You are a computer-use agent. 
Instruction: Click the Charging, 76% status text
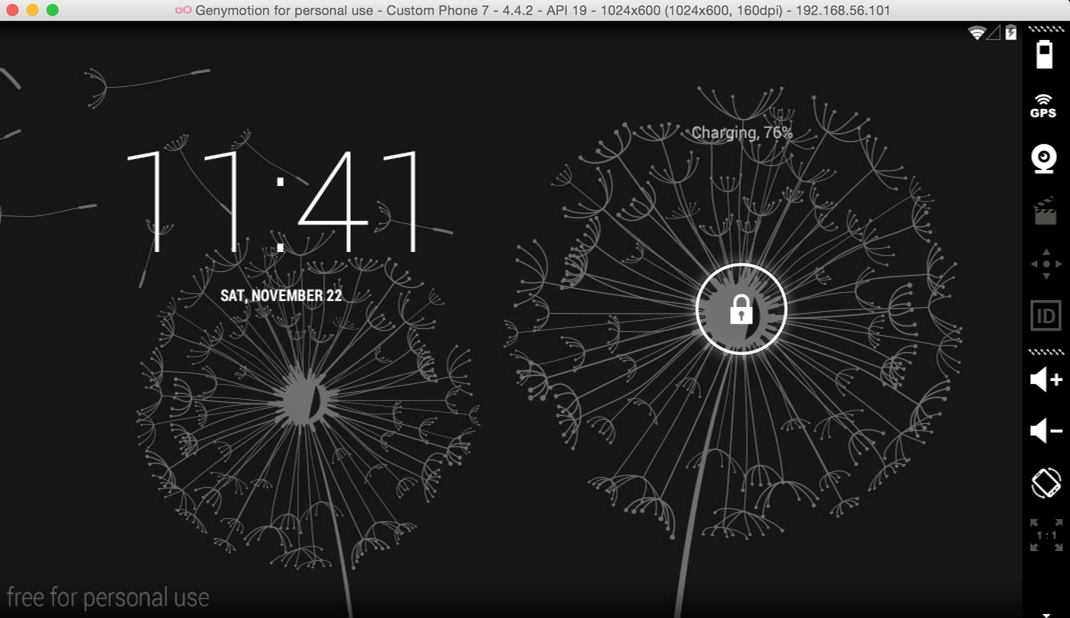click(742, 133)
